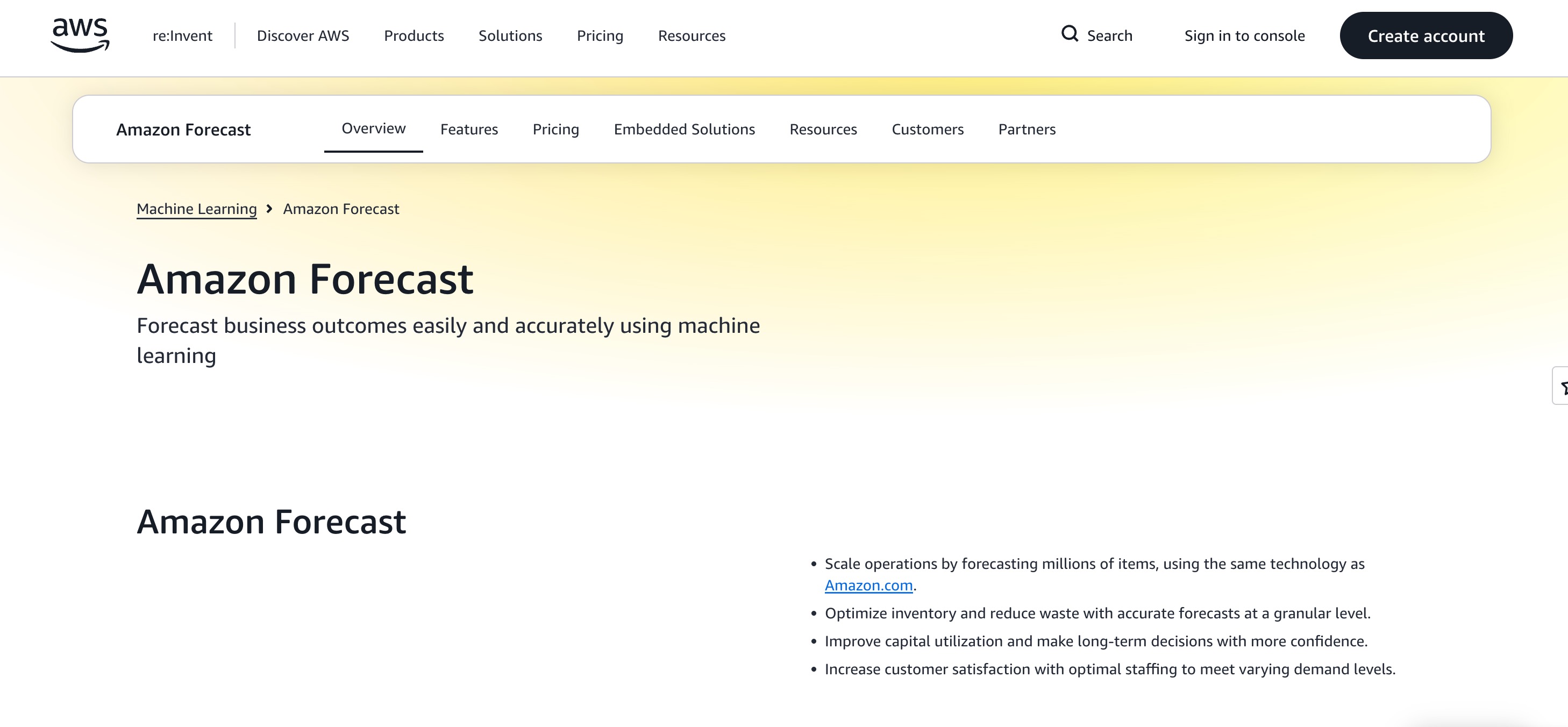Open the top Resources menu
This screenshot has height=727, width=1568.
click(692, 36)
